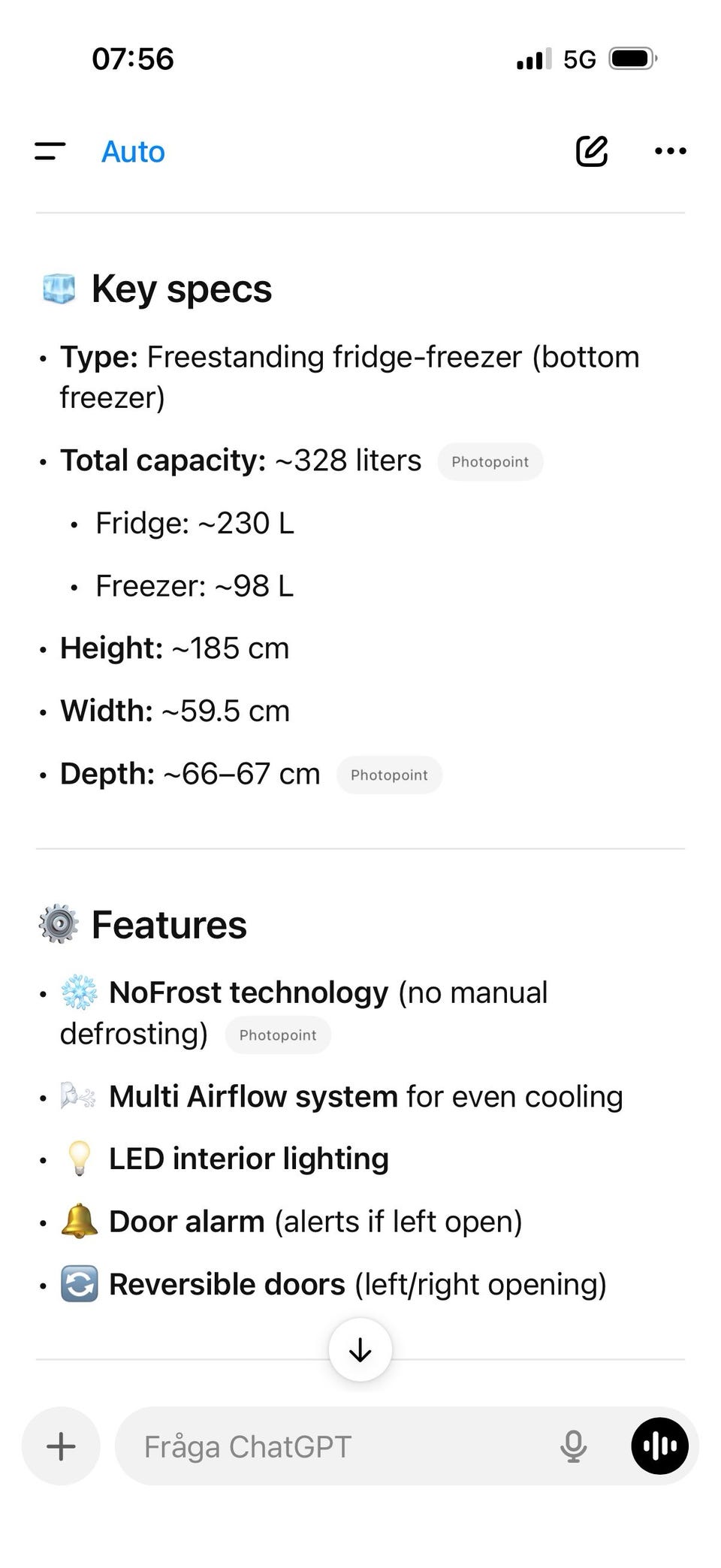The width and height of the screenshot is (721, 1568).
Task: Tap the plus attachment button
Action: 61,1446
